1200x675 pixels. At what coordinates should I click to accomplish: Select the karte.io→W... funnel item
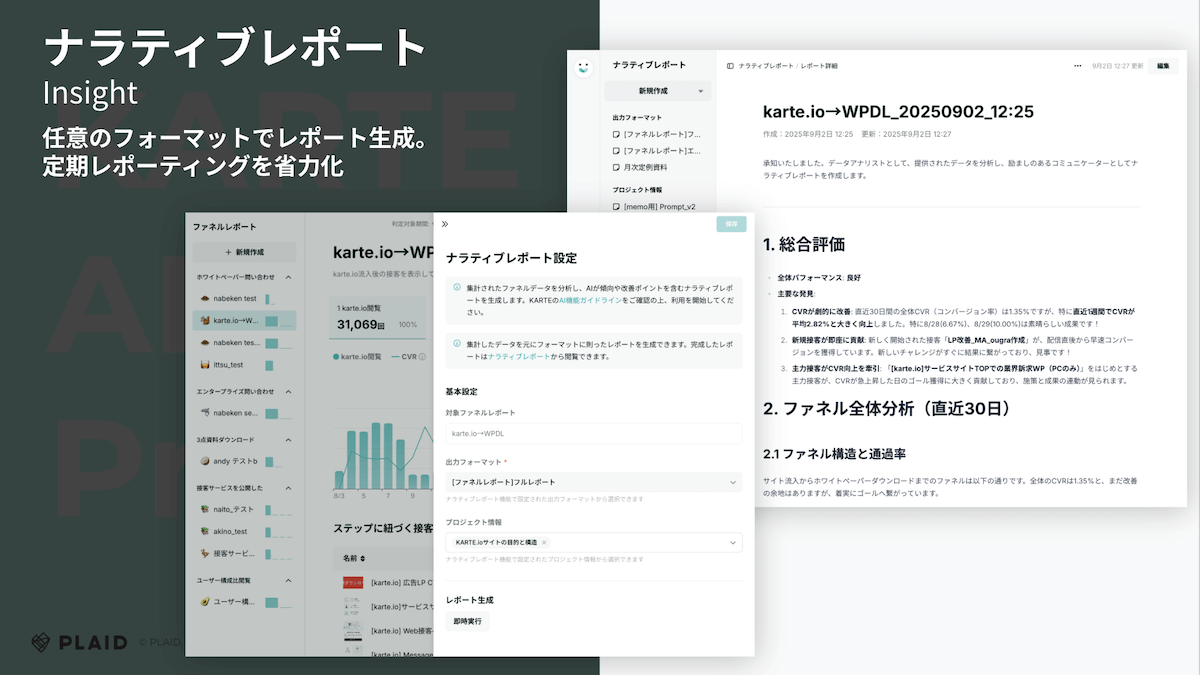coord(244,321)
